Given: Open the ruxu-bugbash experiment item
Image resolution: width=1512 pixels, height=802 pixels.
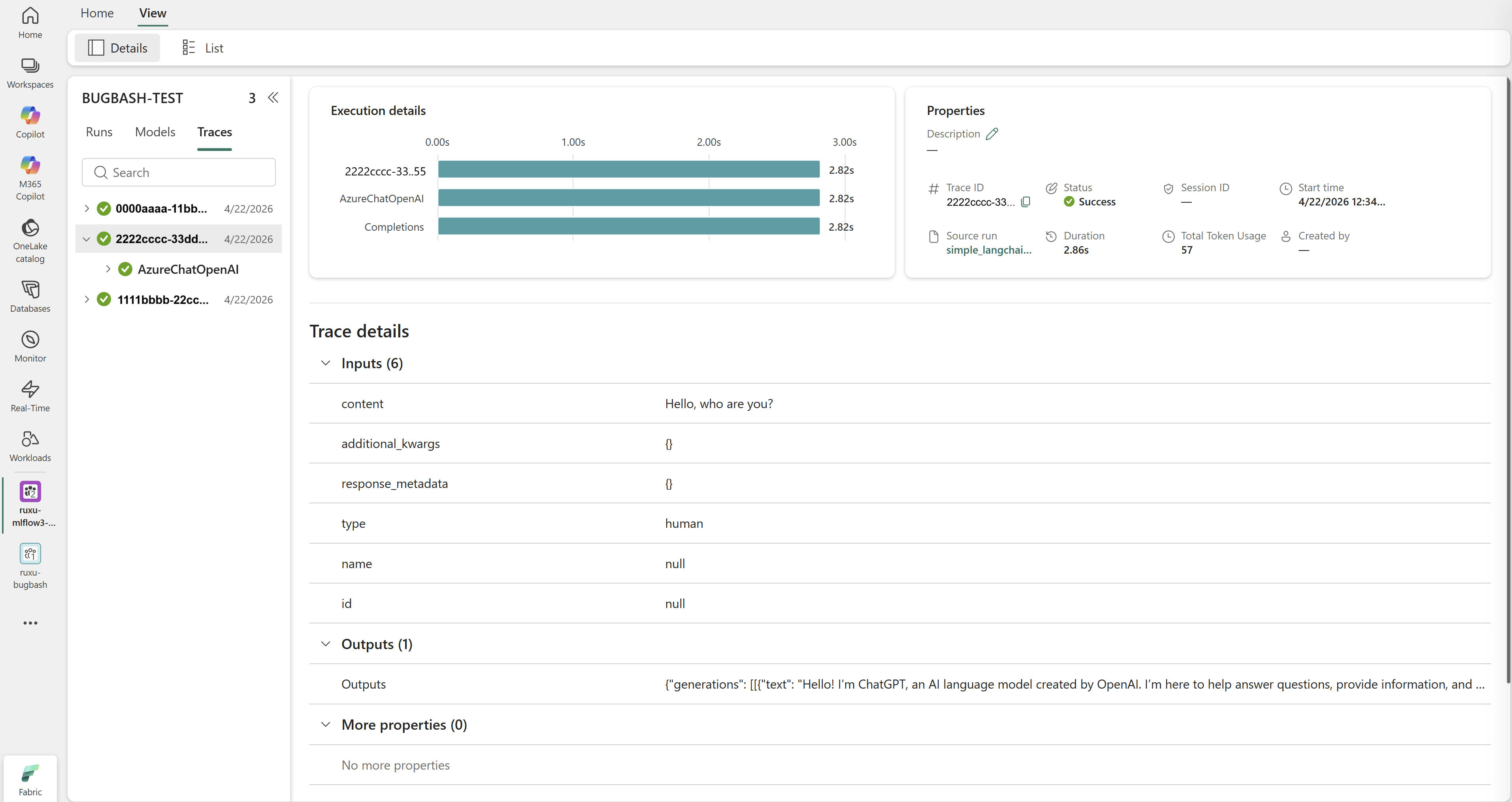Looking at the screenshot, I should point(30,566).
